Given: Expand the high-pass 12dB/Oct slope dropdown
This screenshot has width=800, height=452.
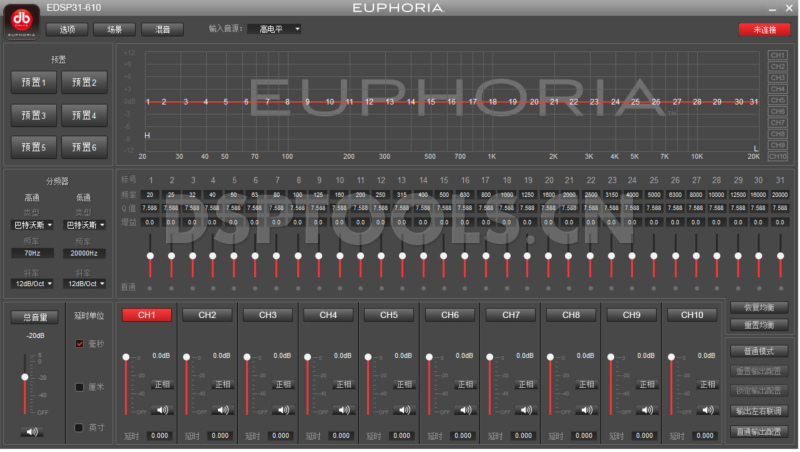Looking at the screenshot, I should coord(33,283).
